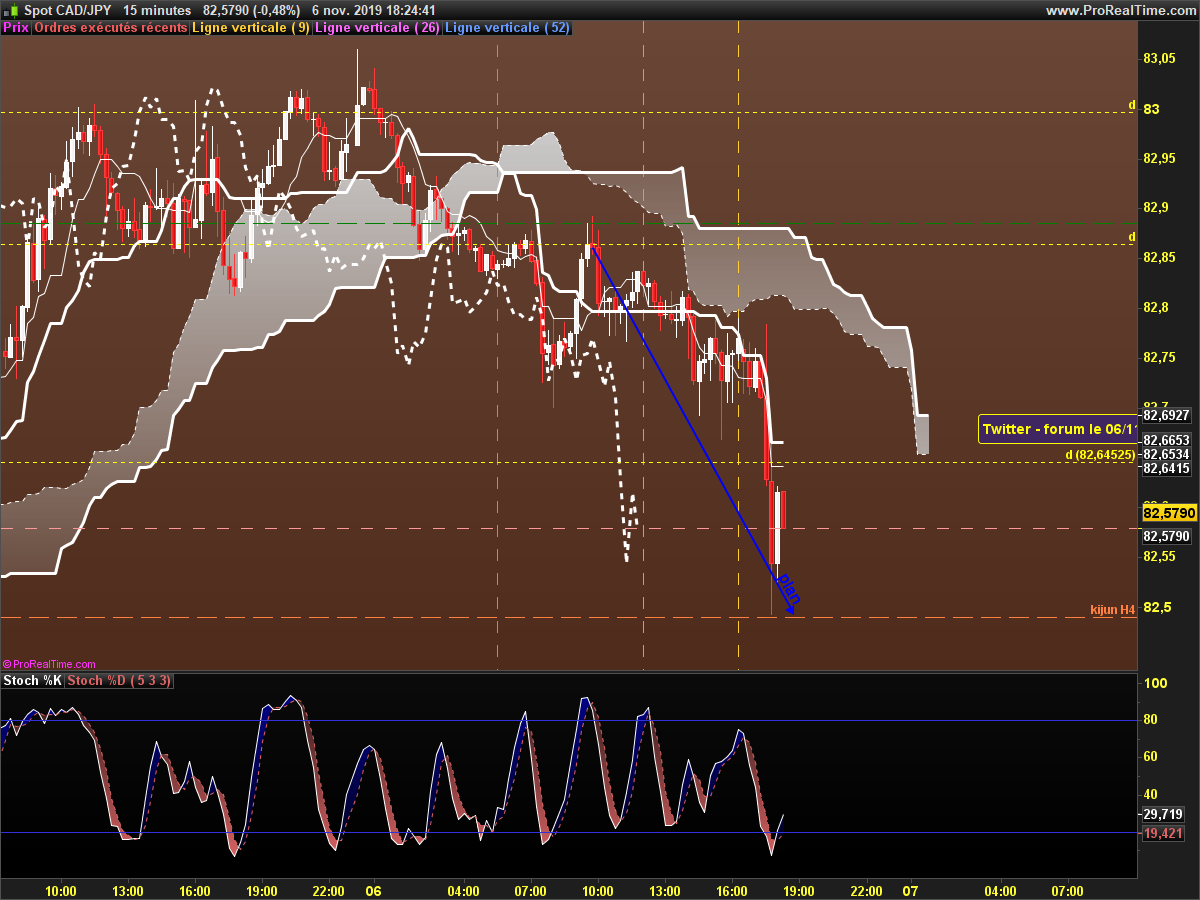This screenshot has height=900, width=1200.
Task: Select the Ligne verticale (9) label
Action: point(251,28)
